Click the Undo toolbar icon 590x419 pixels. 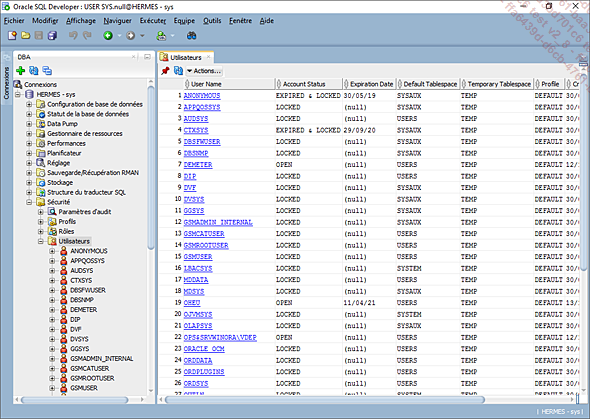73,35
